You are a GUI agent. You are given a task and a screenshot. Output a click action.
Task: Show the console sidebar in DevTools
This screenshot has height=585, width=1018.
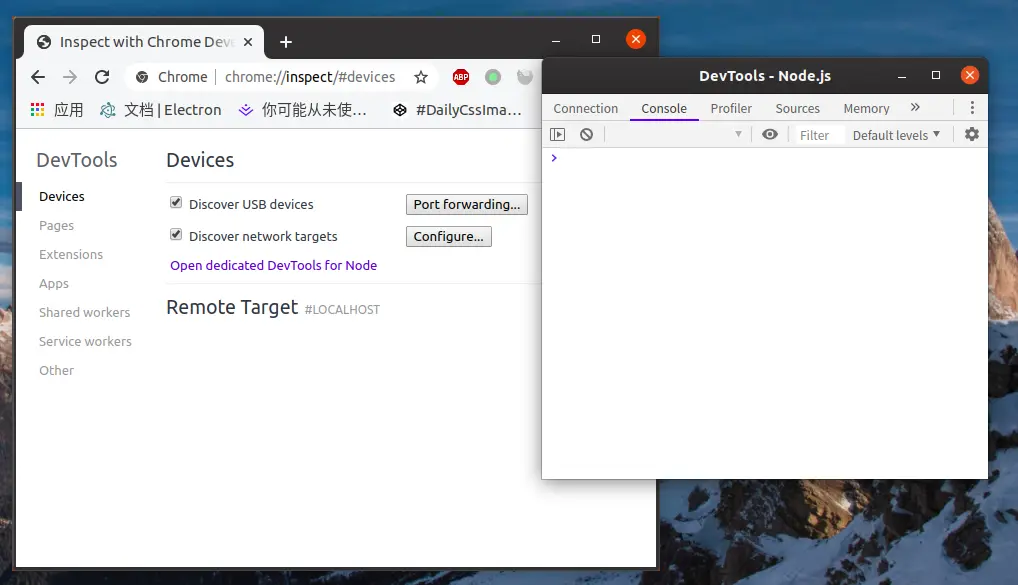coord(558,134)
